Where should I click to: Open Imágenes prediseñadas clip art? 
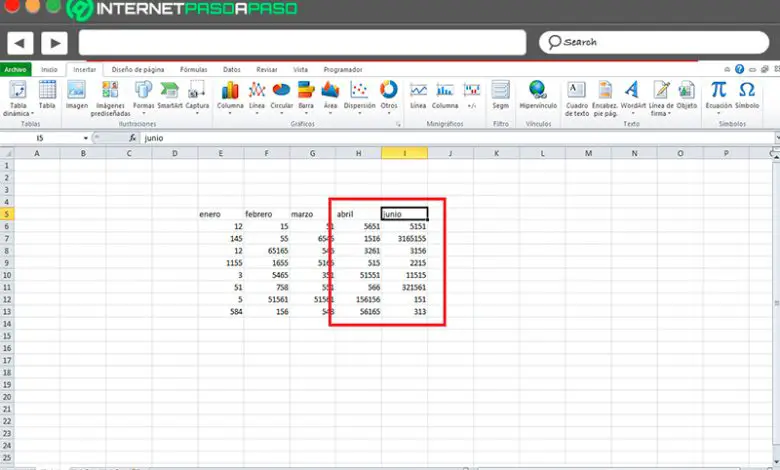110,98
